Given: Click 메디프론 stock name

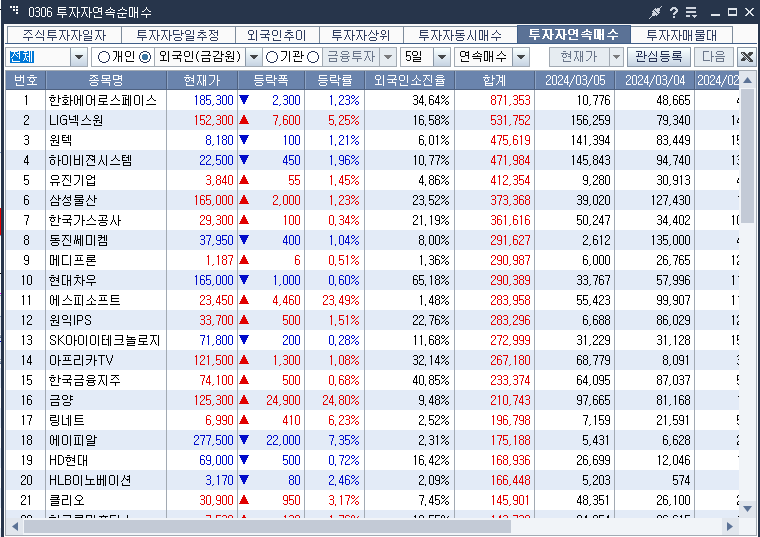Looking at the screenshot, I should pos(73,260).
